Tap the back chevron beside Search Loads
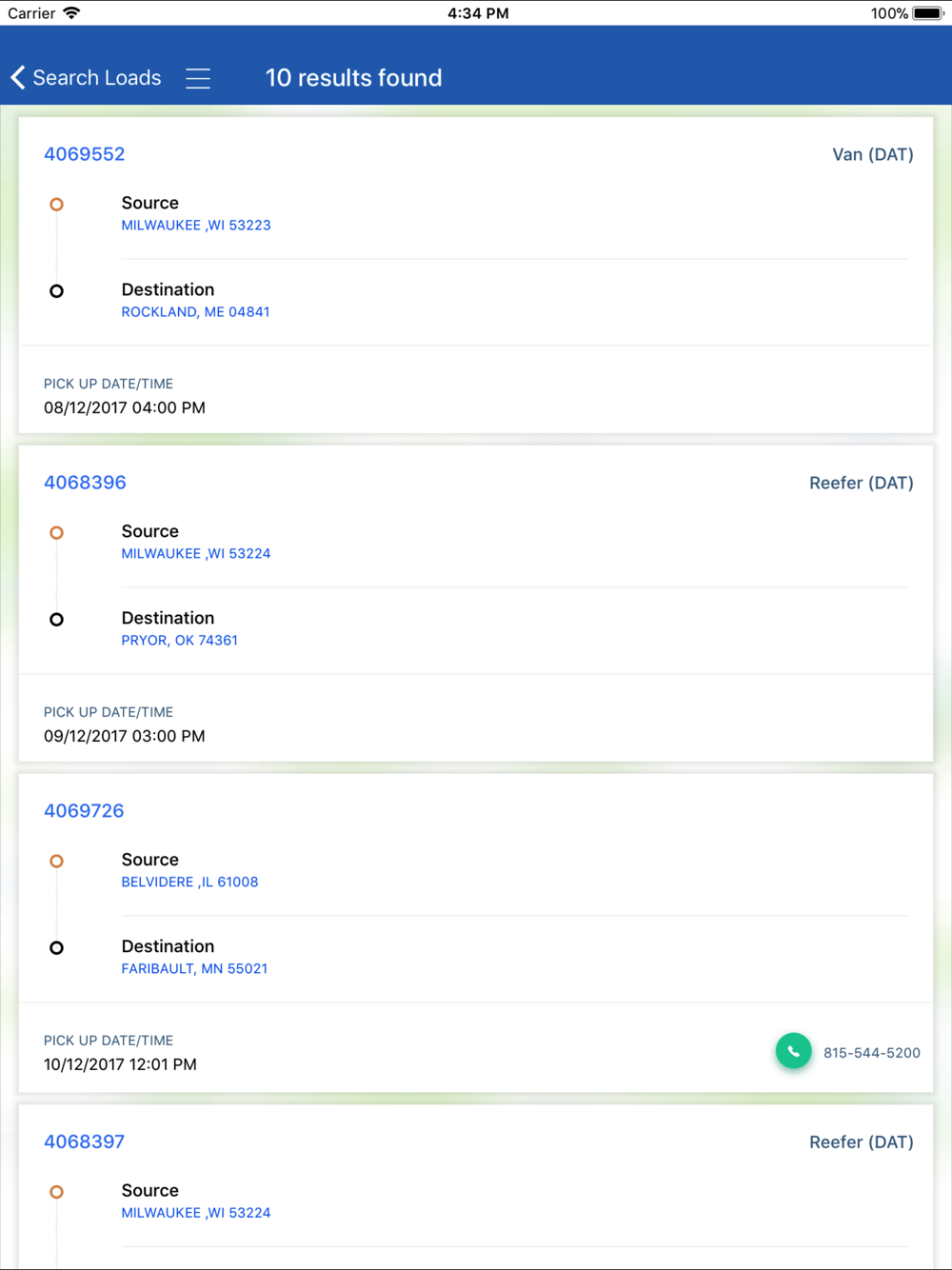 point(18,78)
